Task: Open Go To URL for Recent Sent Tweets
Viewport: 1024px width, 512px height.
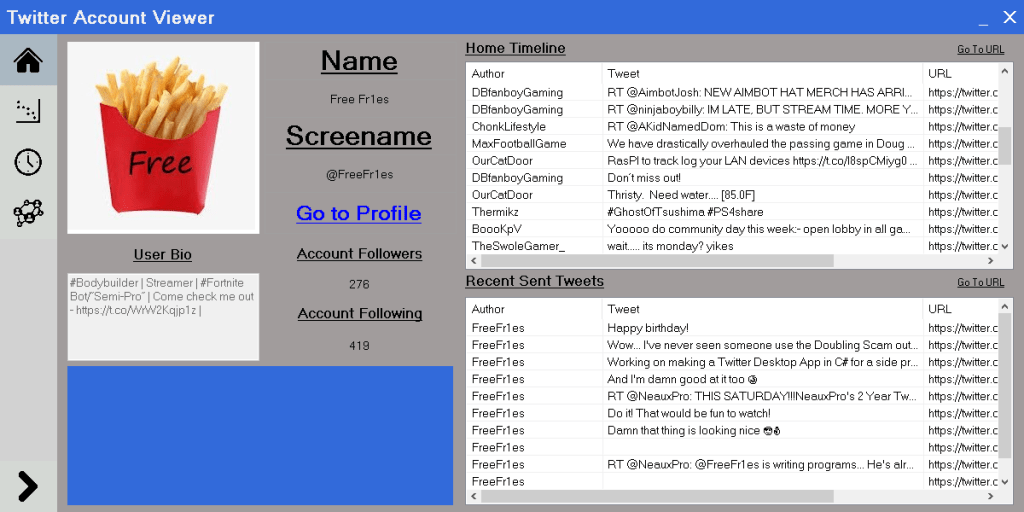Action: coord(980,282)
